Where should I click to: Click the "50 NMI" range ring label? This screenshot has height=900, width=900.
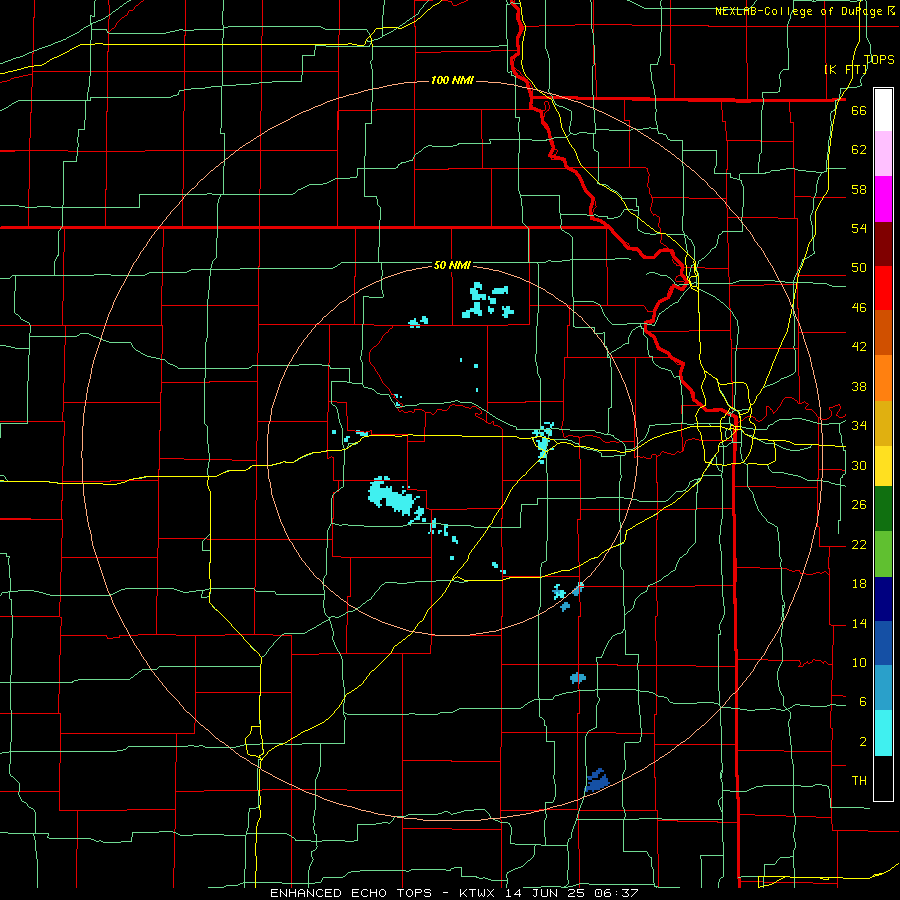tap(452, 265)
